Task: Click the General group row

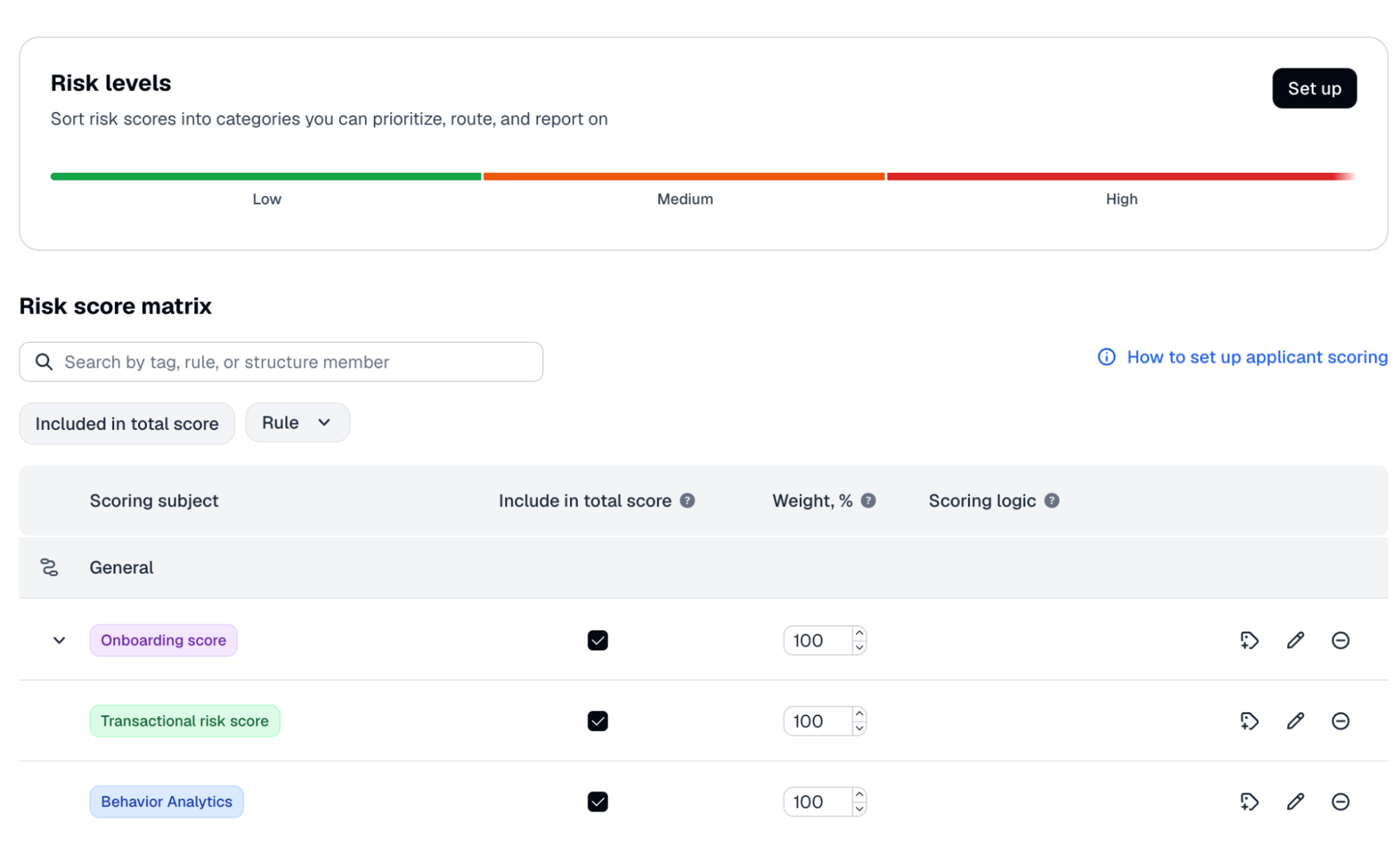Action: 703,567
